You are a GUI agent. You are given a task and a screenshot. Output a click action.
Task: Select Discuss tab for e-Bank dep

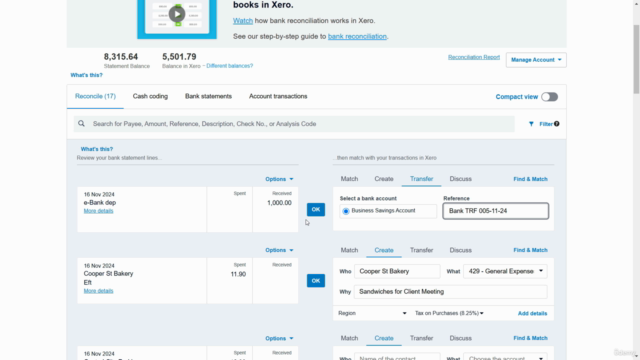click(460, 179)
